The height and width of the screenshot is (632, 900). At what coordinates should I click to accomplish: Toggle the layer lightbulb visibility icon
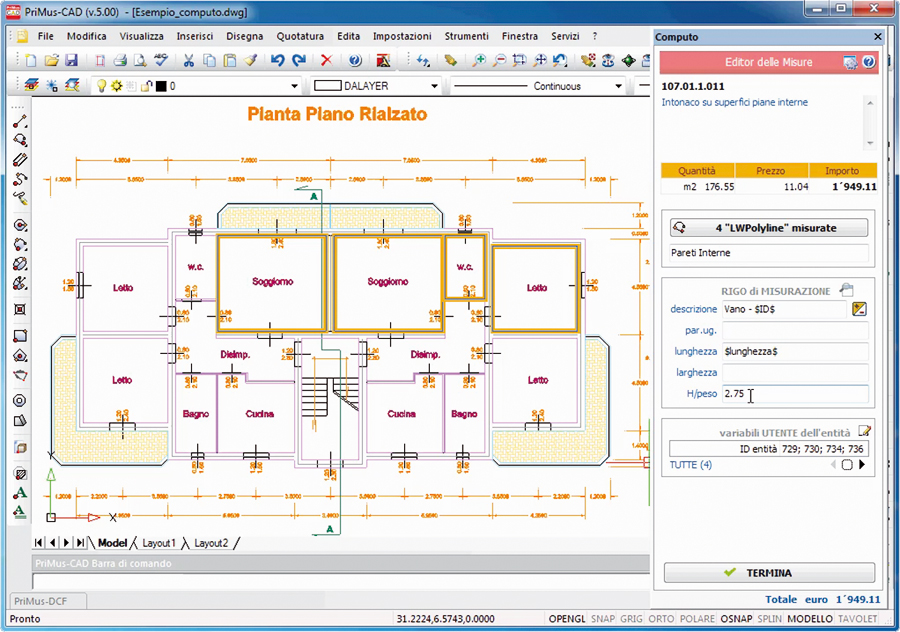click(x=102, y=86)
